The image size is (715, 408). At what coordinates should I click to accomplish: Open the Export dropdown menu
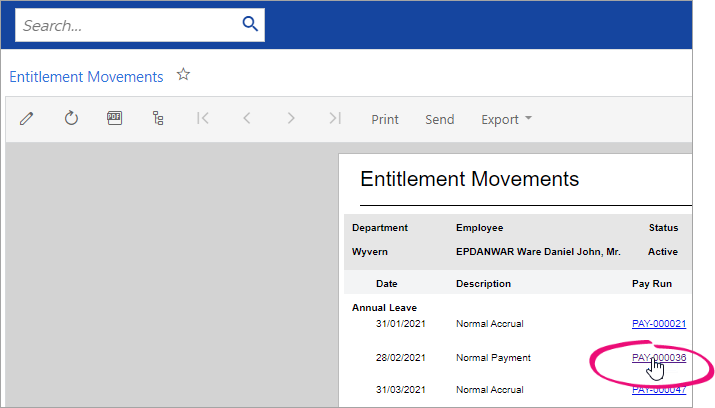pos(506,119)
